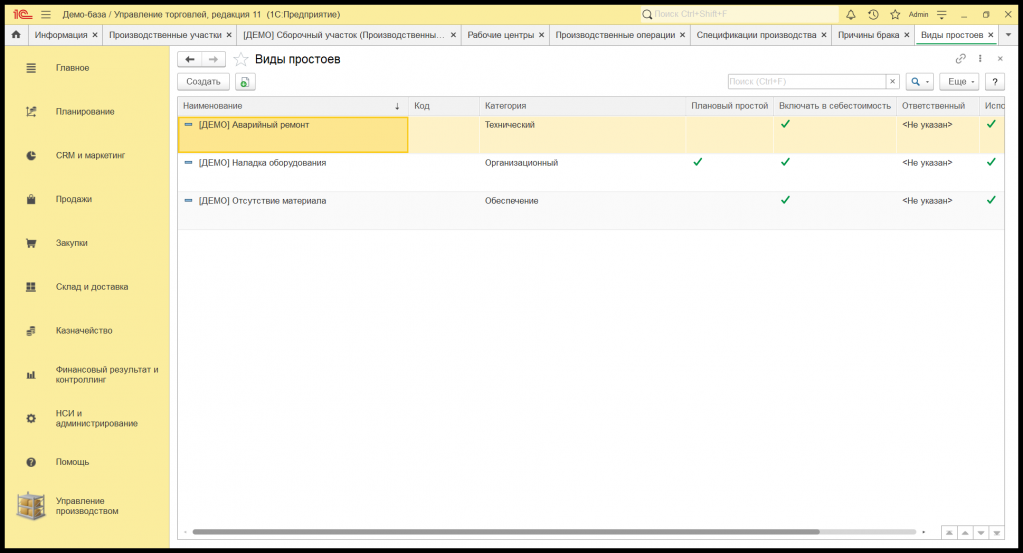Navigate back with left arrow

(x=190, y=59)
